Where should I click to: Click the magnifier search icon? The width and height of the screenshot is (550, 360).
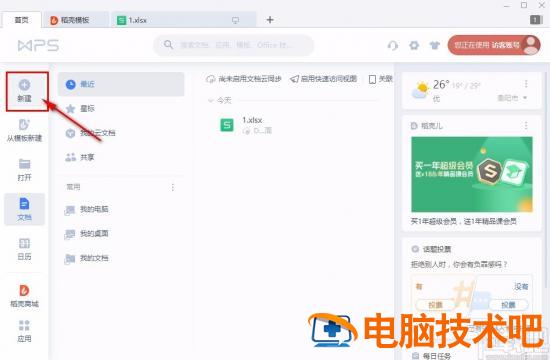click(168, 45)
